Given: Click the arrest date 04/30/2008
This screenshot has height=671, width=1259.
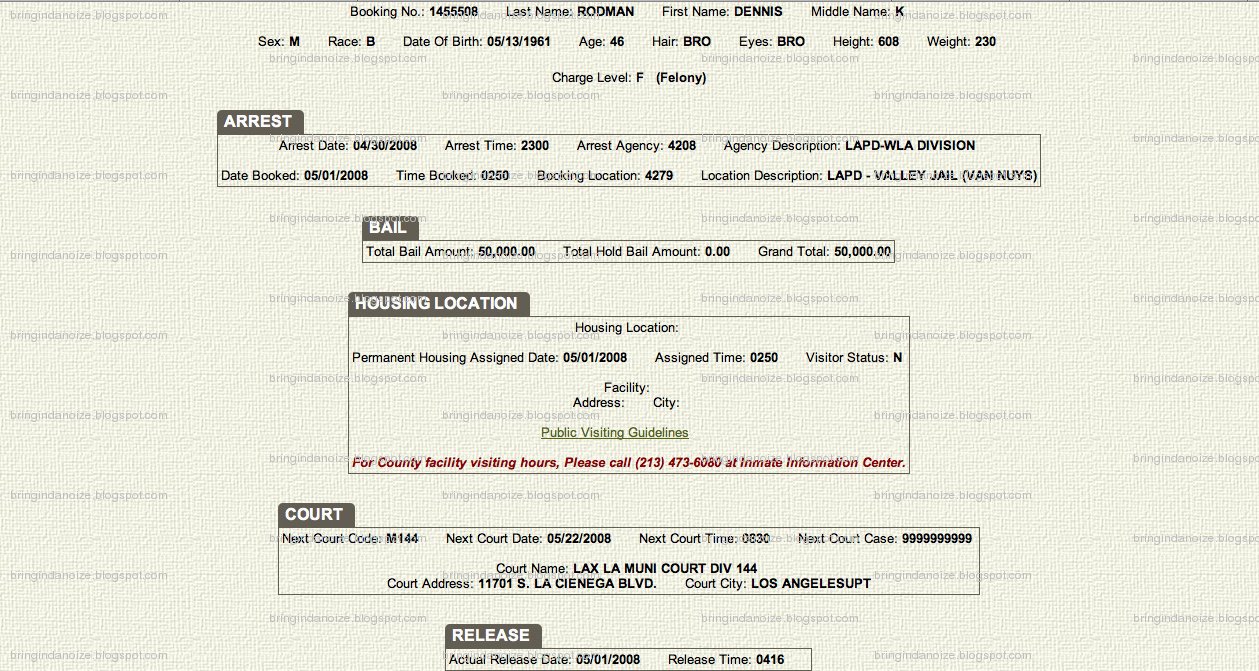Looking at the screenshot, I should tap(385, 146).
